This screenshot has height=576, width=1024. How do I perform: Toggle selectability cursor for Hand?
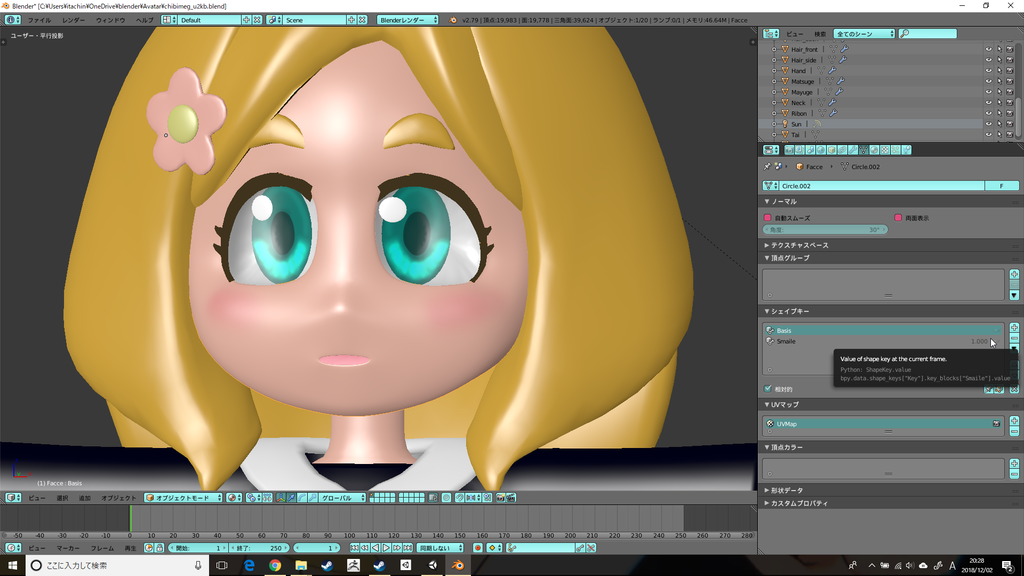(999, 71)
